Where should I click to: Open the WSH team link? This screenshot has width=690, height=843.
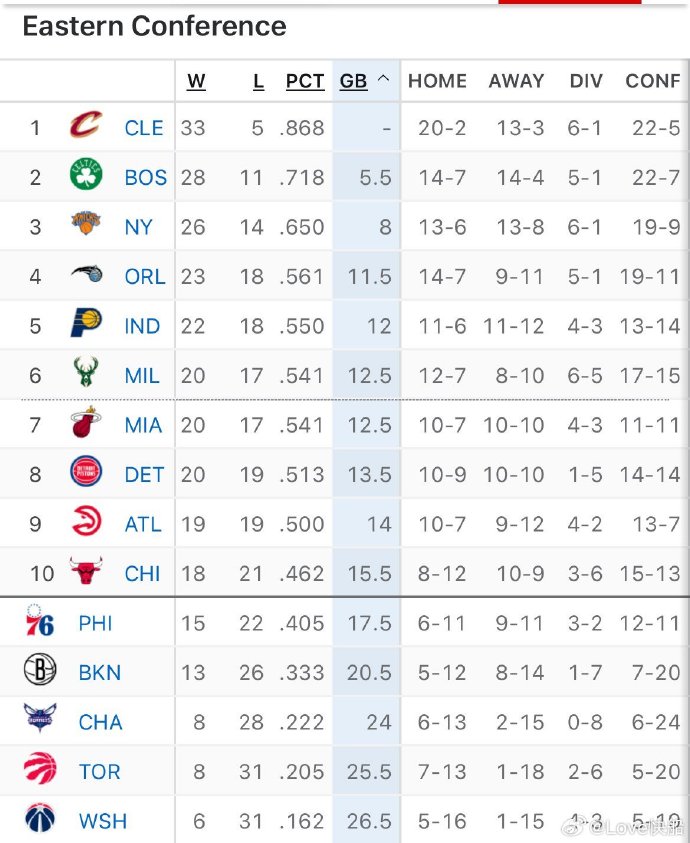pos(102,822)
